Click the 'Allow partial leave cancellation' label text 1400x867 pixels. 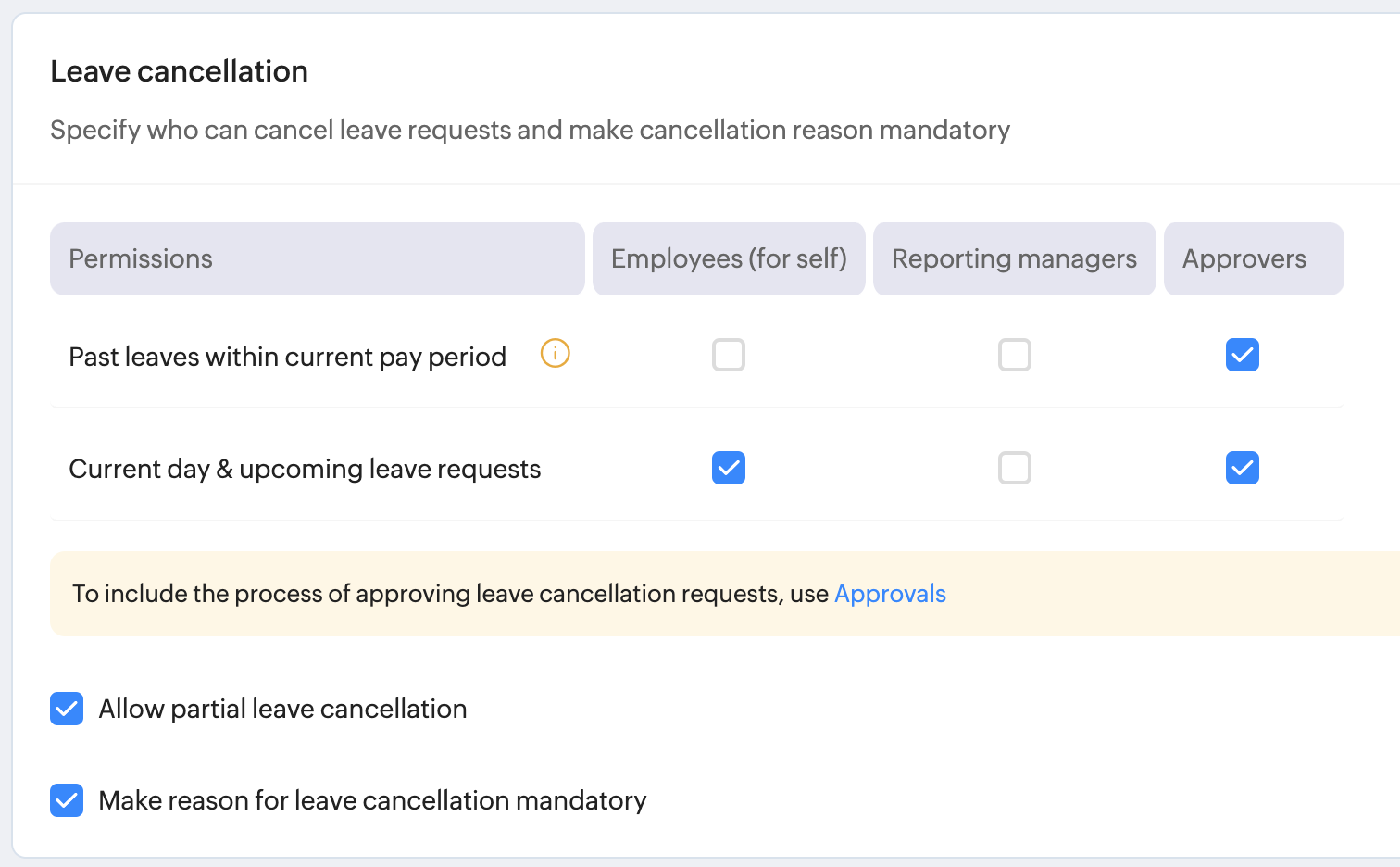(282, 709)
